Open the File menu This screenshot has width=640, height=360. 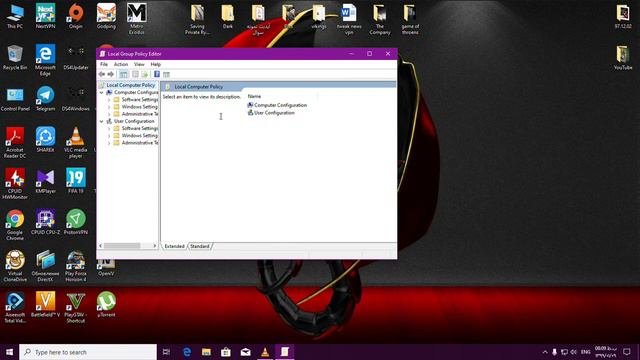coord(104,64)
